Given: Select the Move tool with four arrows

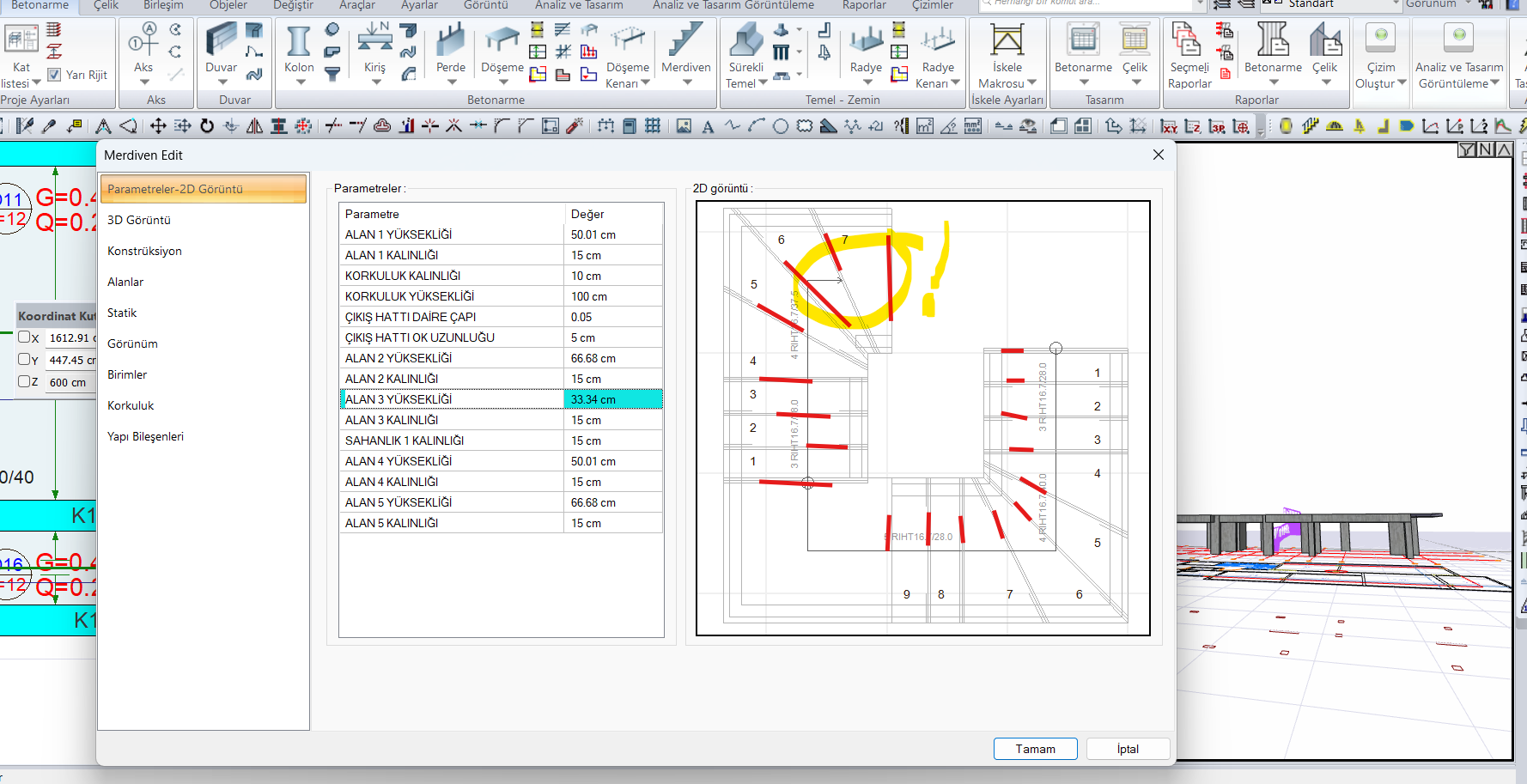Looking at the screenshot, I should [x=158, y=126].
